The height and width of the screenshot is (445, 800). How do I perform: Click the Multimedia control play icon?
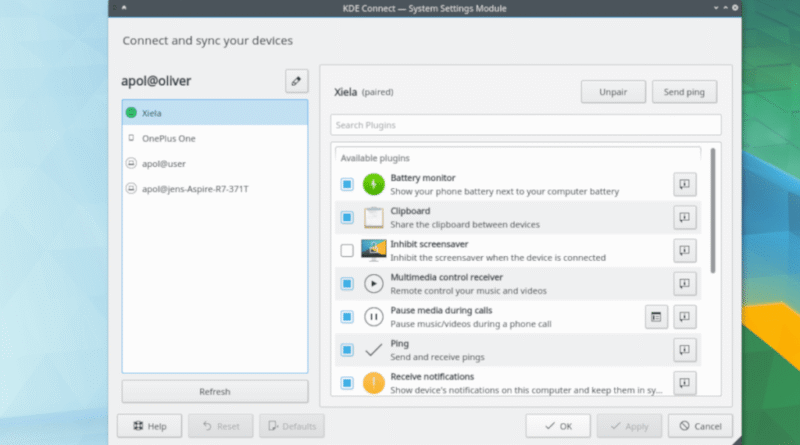pyautogui.click(x=373, y=284)
